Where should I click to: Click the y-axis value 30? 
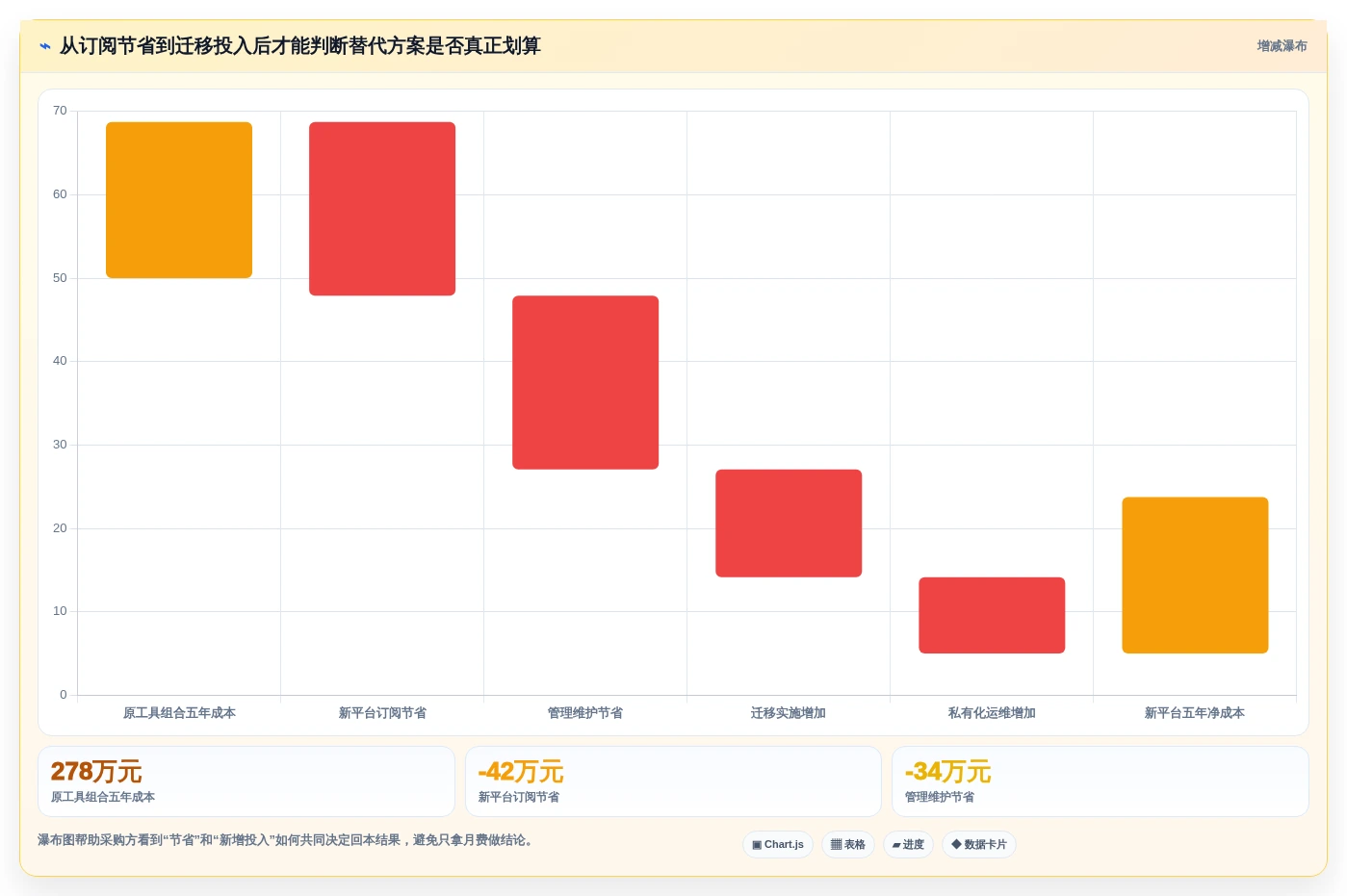coord(60,445)
